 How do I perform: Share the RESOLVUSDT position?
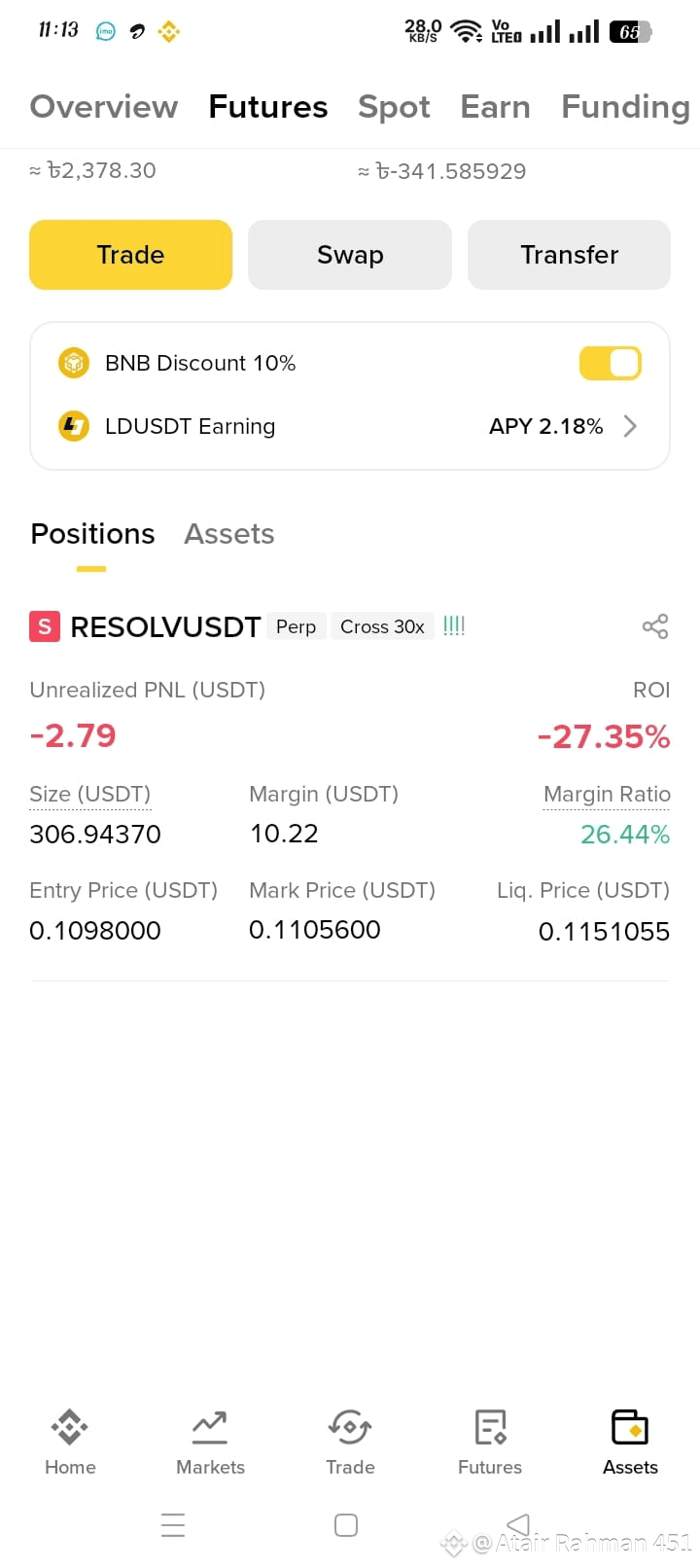tap(655, 626)
